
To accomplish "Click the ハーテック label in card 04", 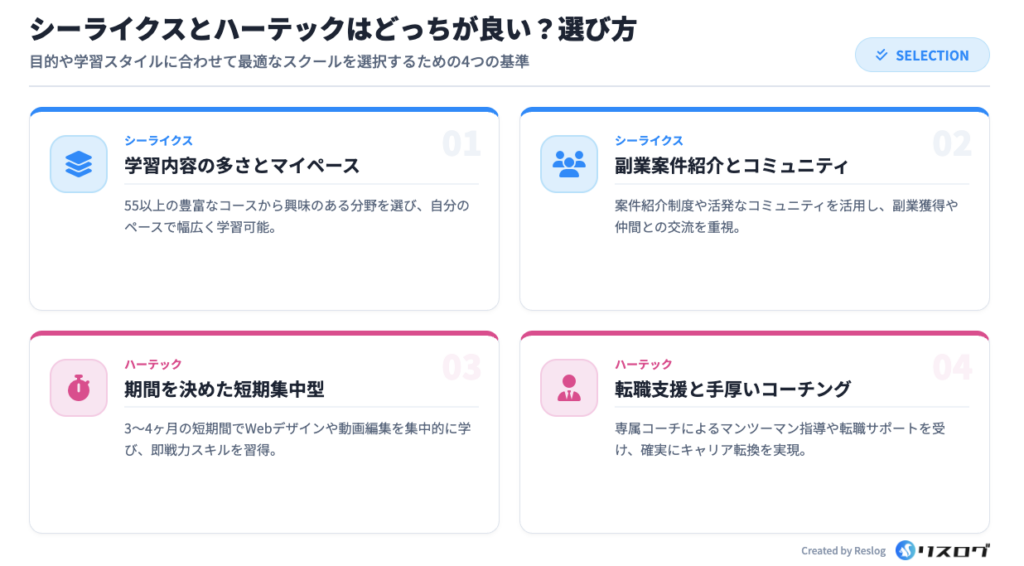I will click(643, 364).
